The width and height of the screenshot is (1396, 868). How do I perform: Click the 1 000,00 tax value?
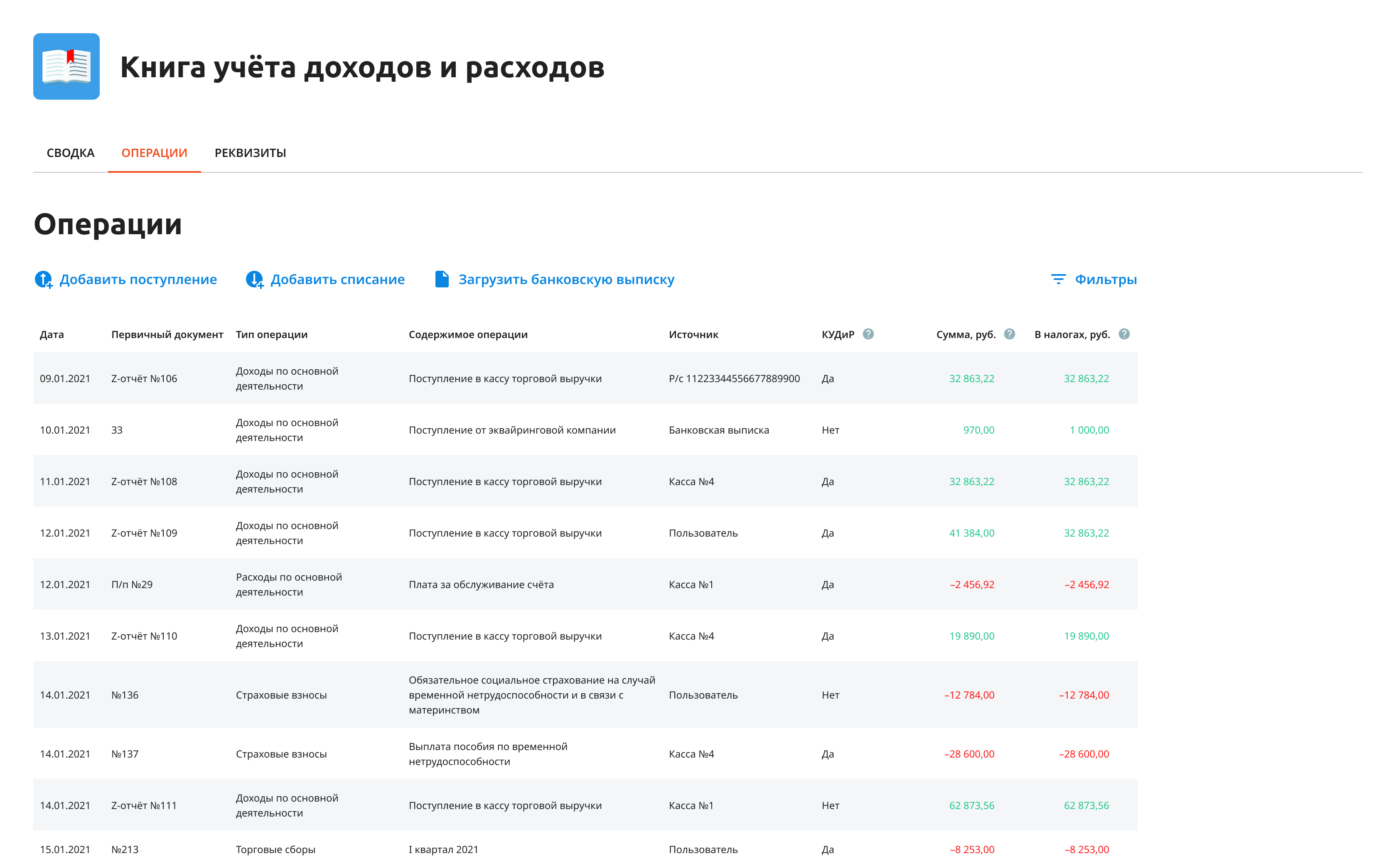coord(1089,430)
